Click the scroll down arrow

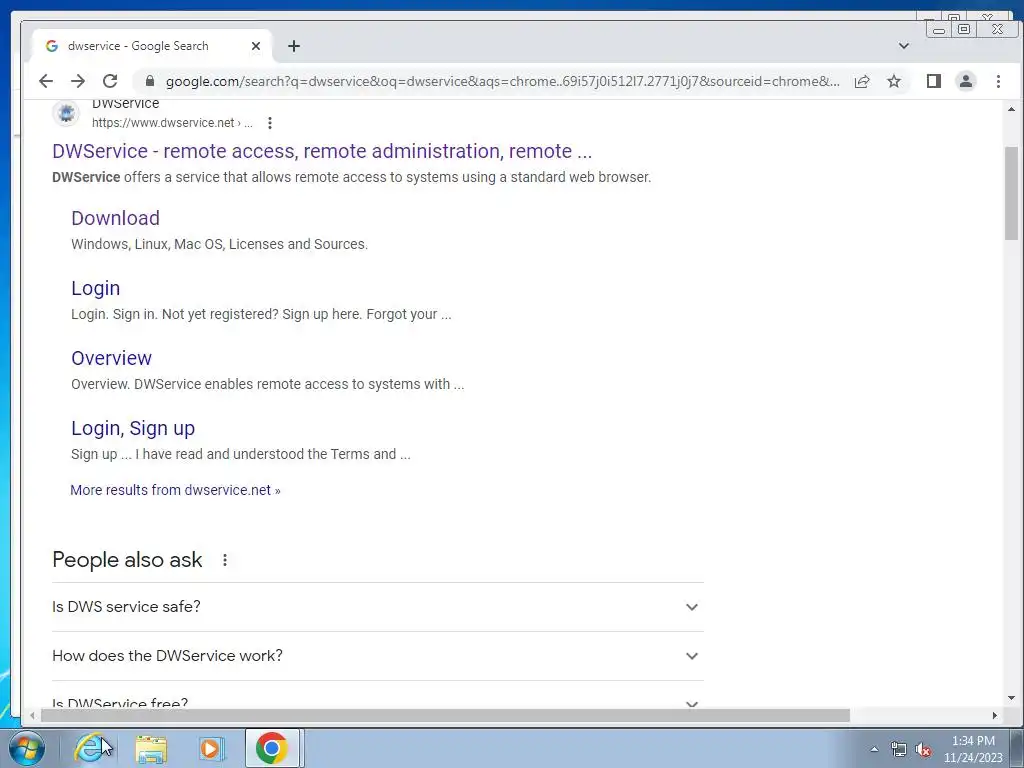pyautogui.click(x=1012, y=698)
